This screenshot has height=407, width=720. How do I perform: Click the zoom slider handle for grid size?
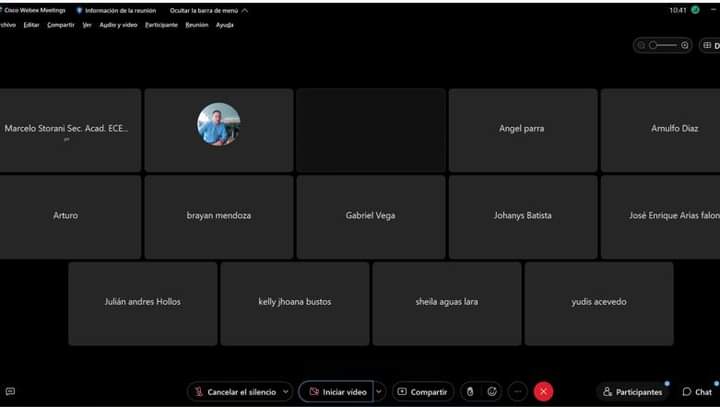click(x=653, y=45)
